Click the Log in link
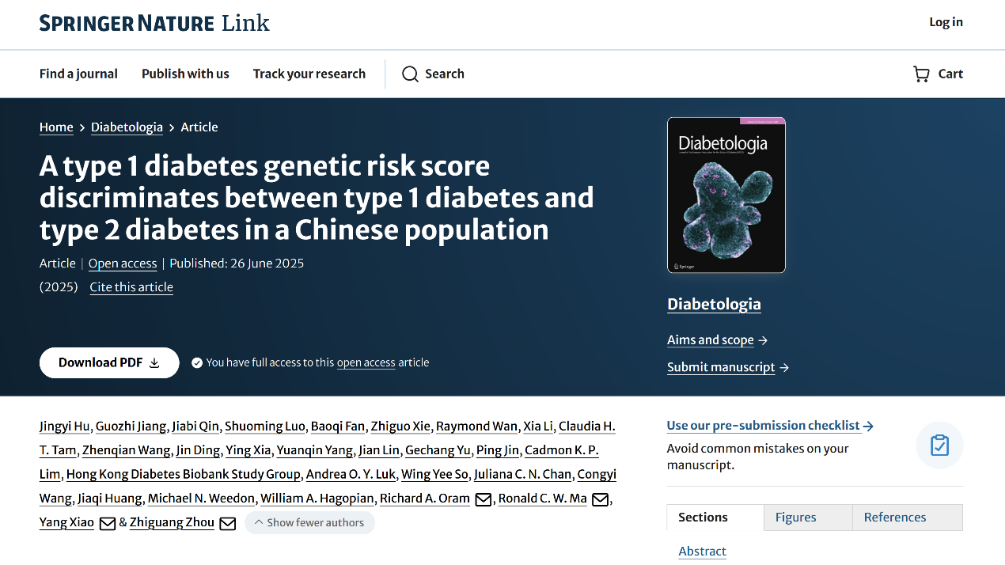This screenshot has width=1005, height=565. 945,22
